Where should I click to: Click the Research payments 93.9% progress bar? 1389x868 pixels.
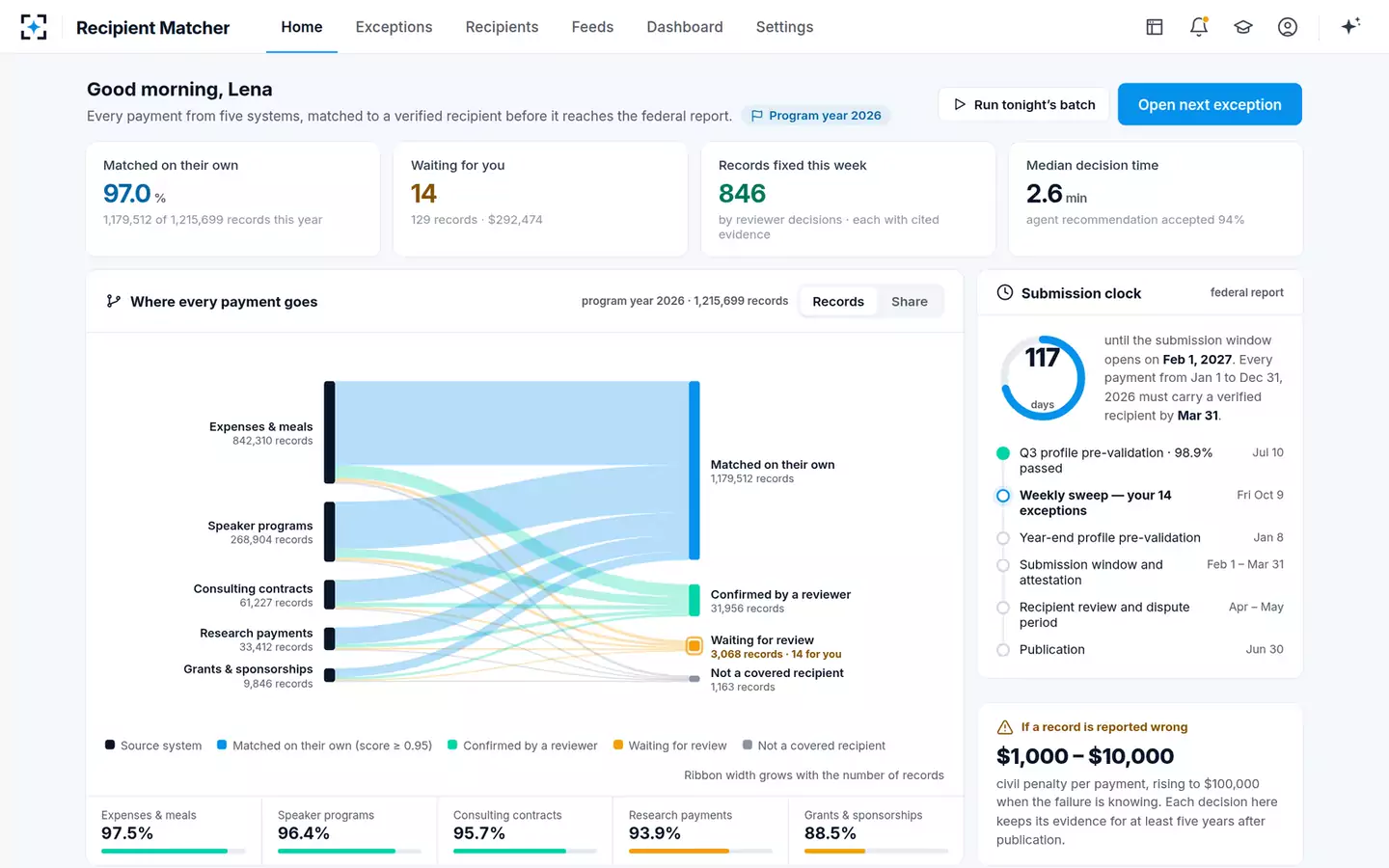pos(700,851)
